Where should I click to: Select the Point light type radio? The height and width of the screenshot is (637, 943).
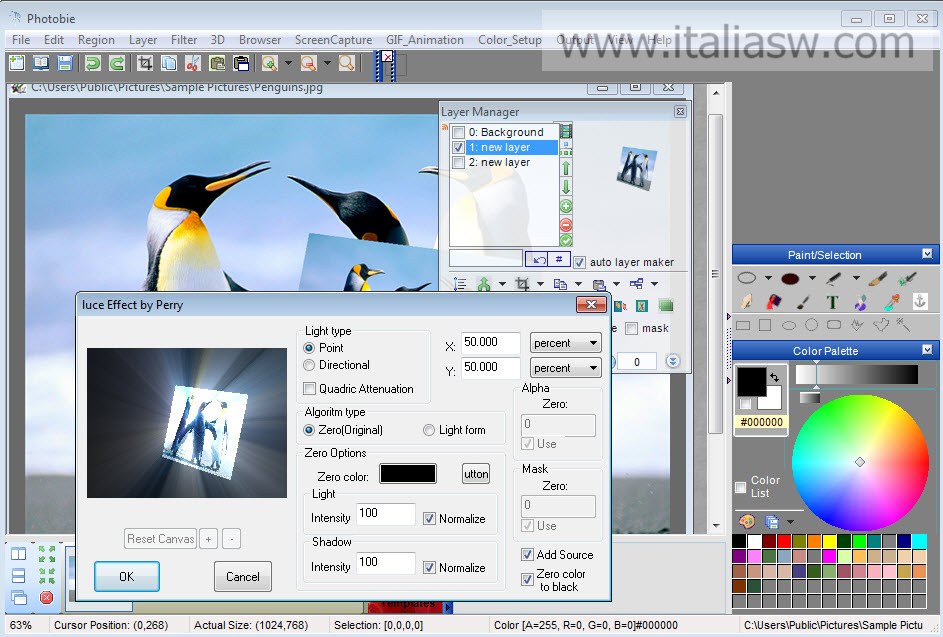pos(309,348)
